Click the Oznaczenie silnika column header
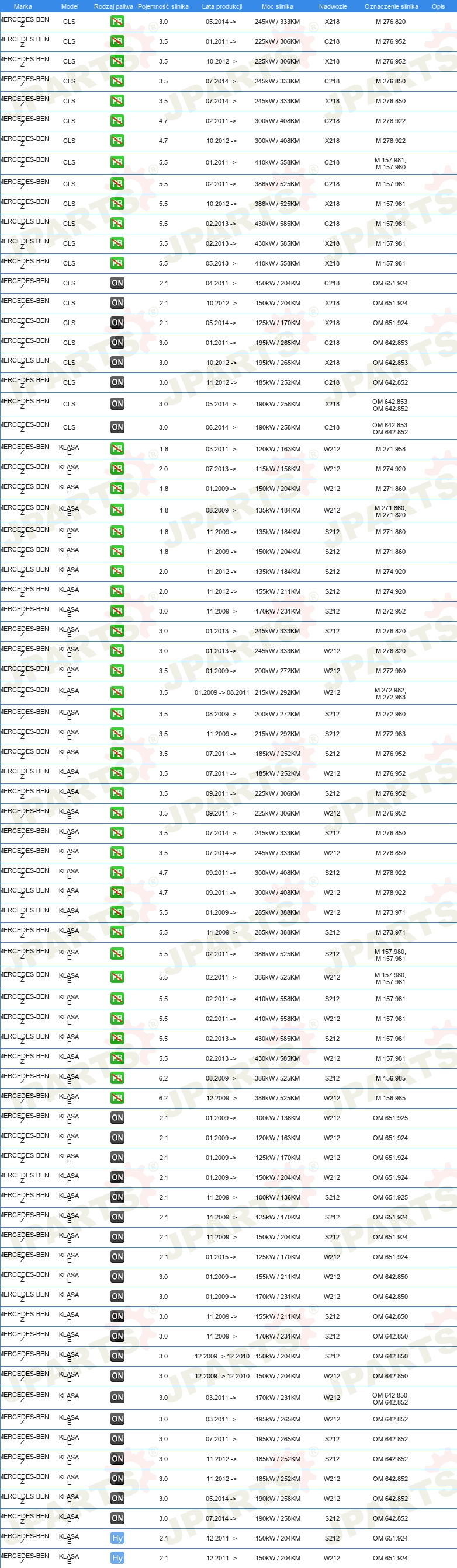Image resolution: width=457 pixels, height=1568 pixels. [391, 6]
